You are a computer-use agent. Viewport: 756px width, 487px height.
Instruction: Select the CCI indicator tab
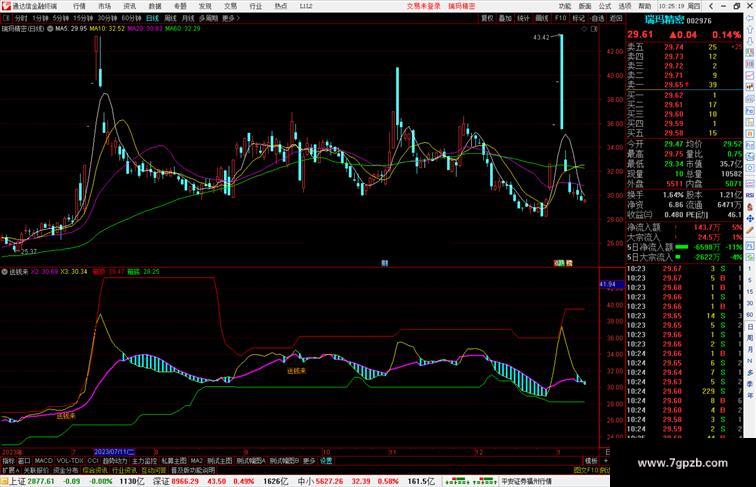[93, 461]
